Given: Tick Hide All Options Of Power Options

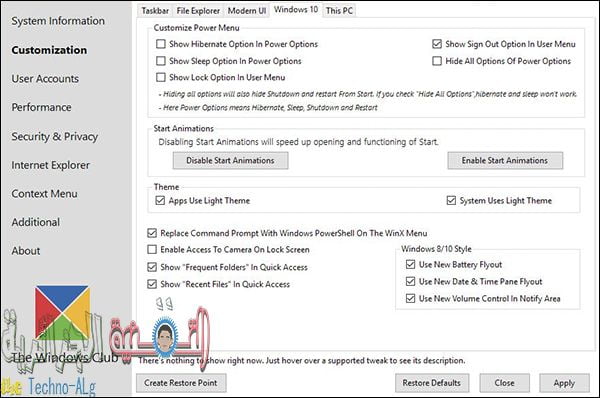Looking at the screenshot, I should point(437,61).
